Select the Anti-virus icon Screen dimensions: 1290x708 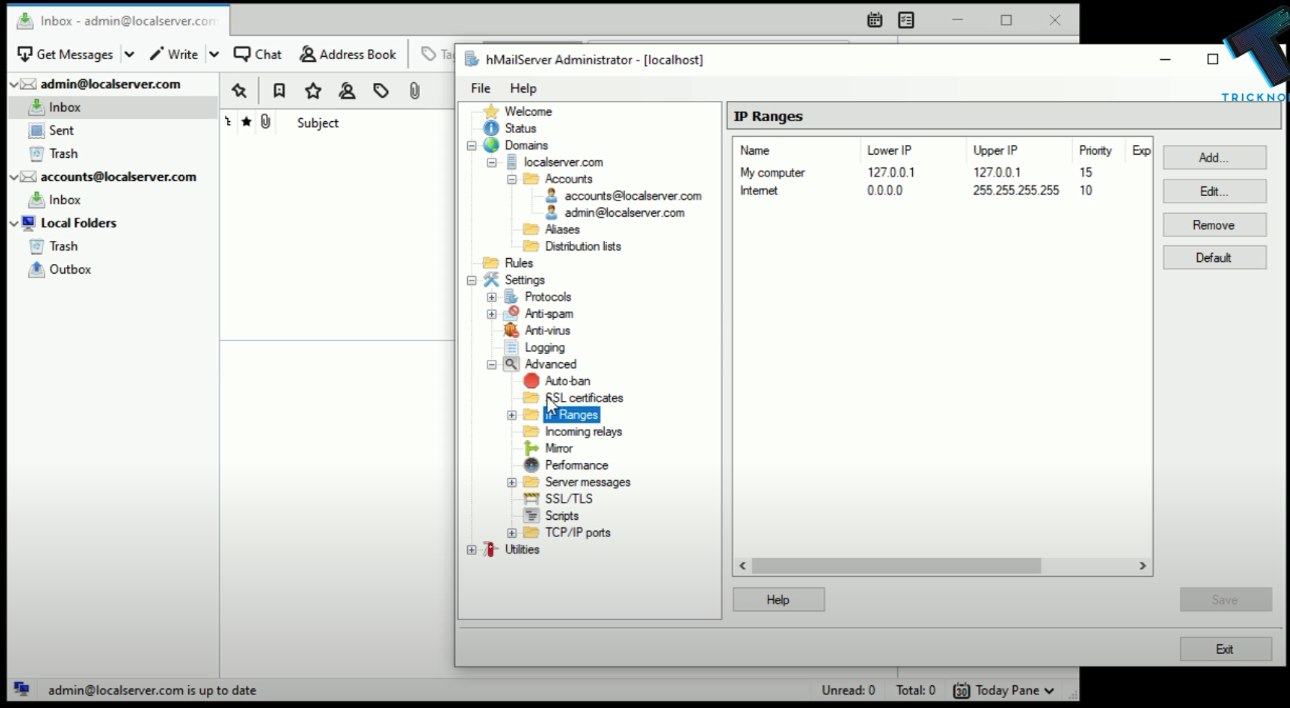pyautogui.click(x=511, y=330)
